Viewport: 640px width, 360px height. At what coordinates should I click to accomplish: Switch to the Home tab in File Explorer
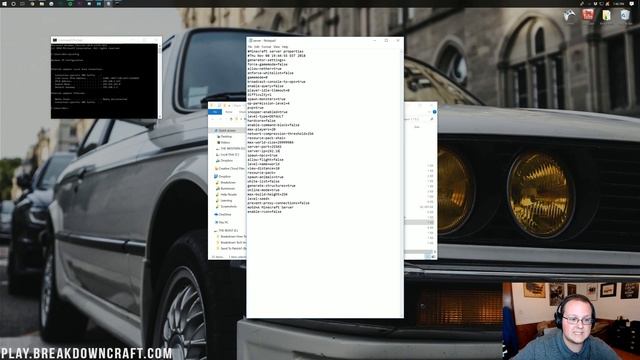pos(229,111)
